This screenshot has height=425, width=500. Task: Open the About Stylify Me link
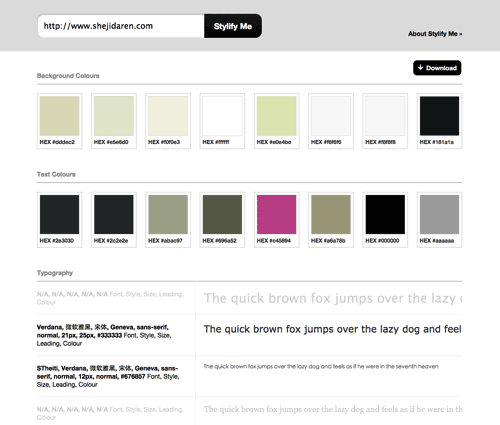tap(435, 34)
